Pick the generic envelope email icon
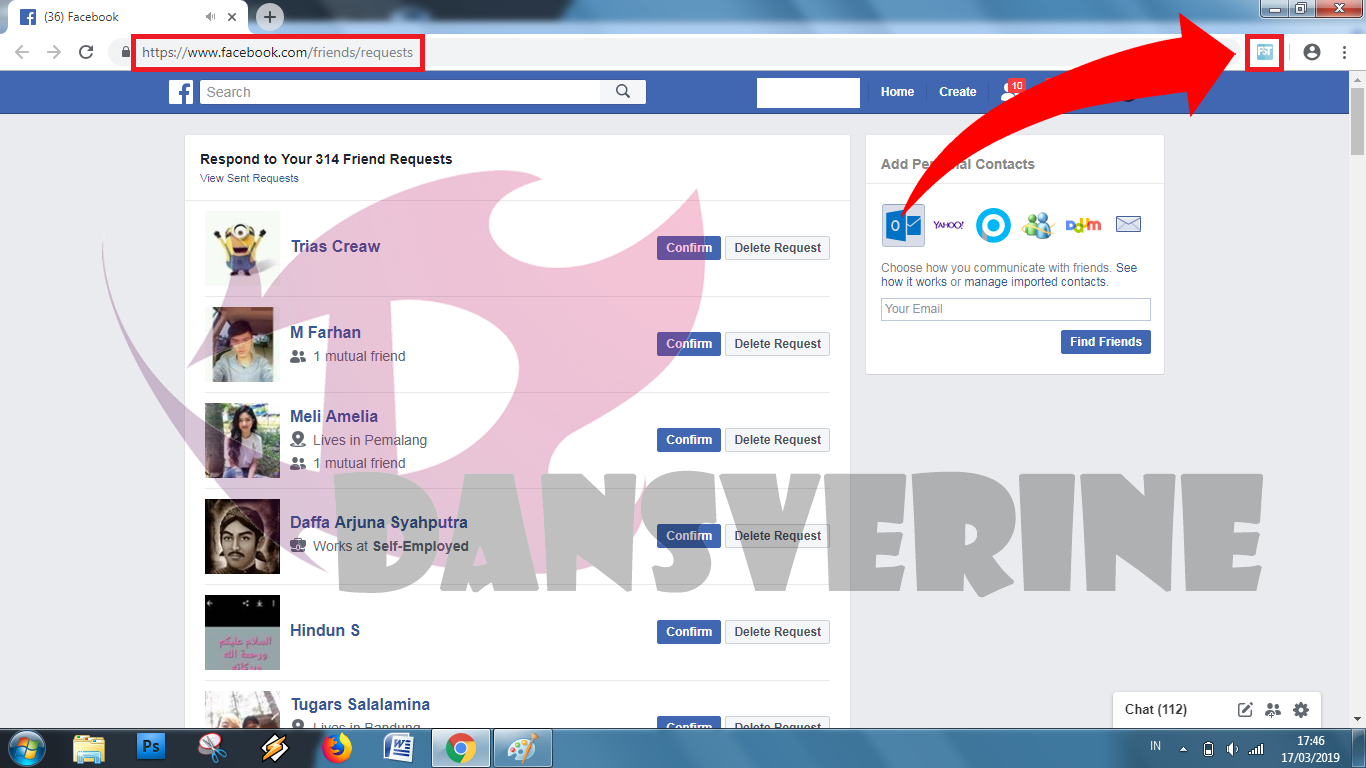Image resolution: width=1366 pixels, height=768 pixels. coord(1128,224)
